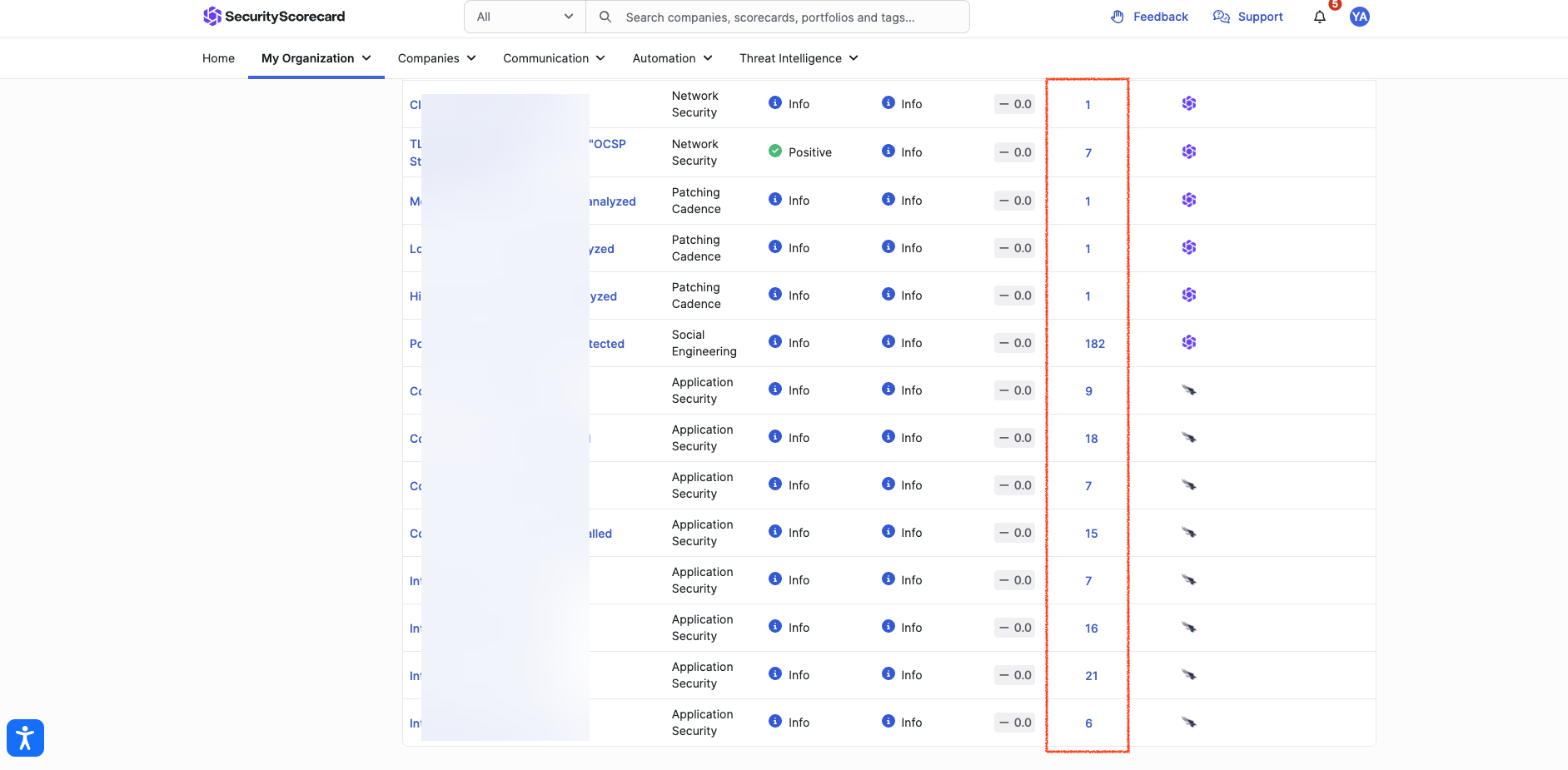Viewport: 1568px width, 770px height.
Task: Click the SecurityScorecard logo
Action: click(274, 17)
